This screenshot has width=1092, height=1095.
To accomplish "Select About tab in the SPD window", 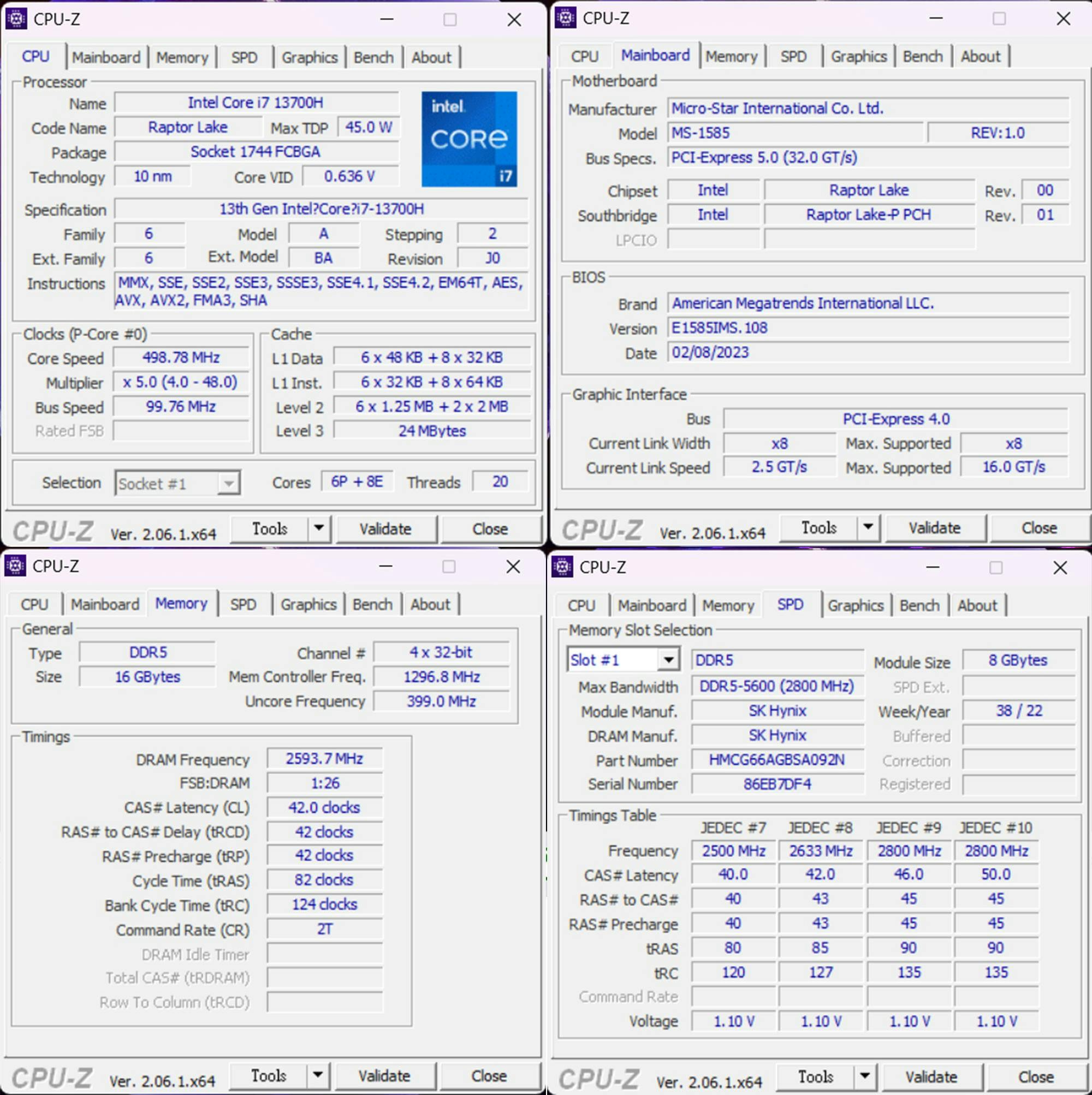I will pos(977,605).
